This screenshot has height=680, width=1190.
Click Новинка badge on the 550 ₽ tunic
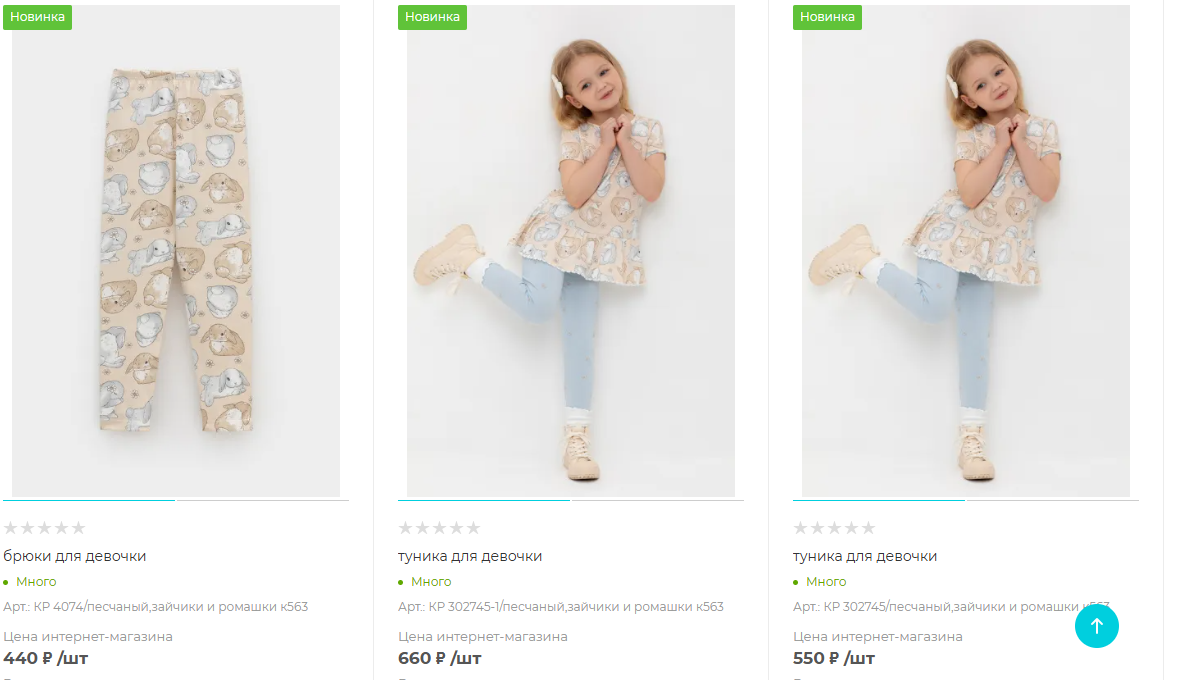pyautogui.click(x=827, y=17)
